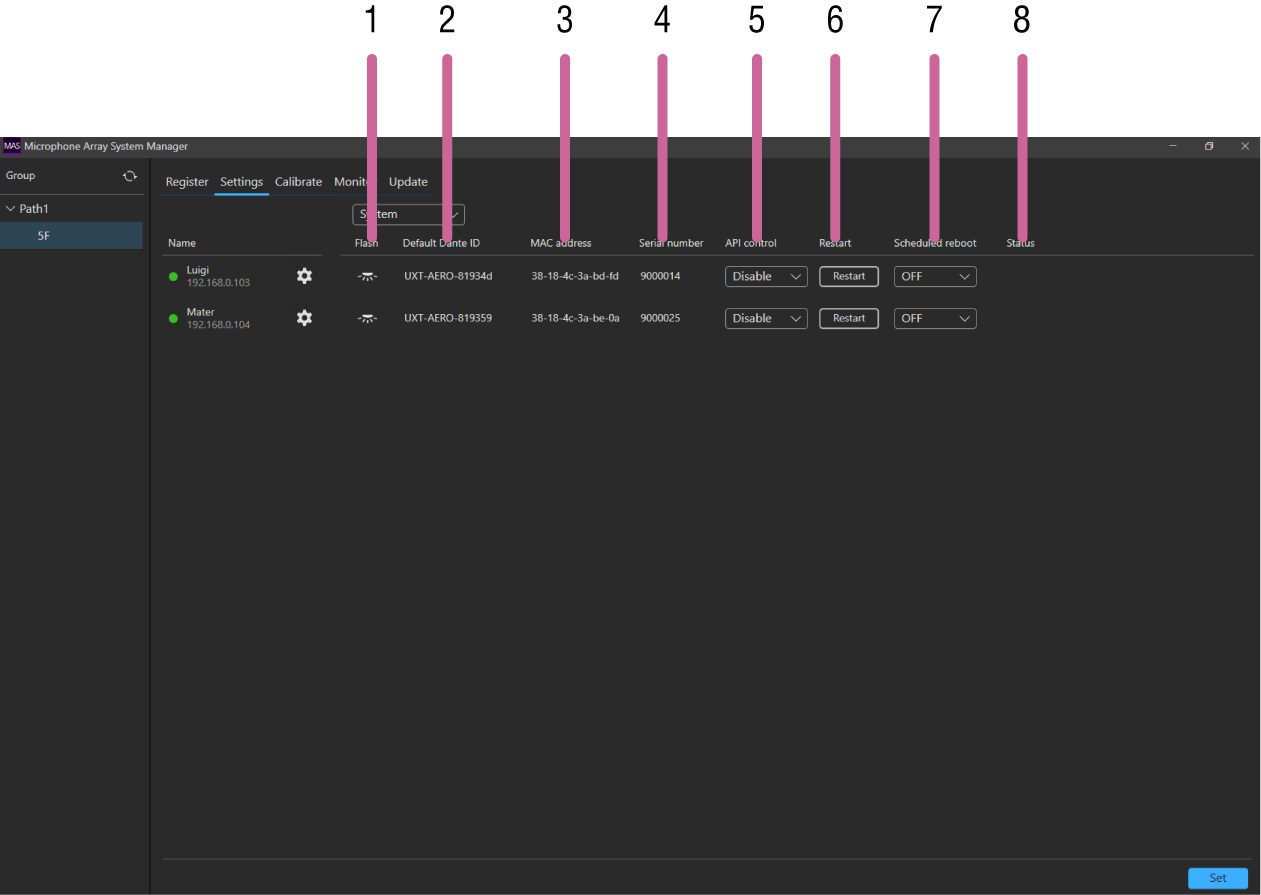The image size is (1261, 895).
Task: Click Luigi's green status indicator
Action: 173,277
